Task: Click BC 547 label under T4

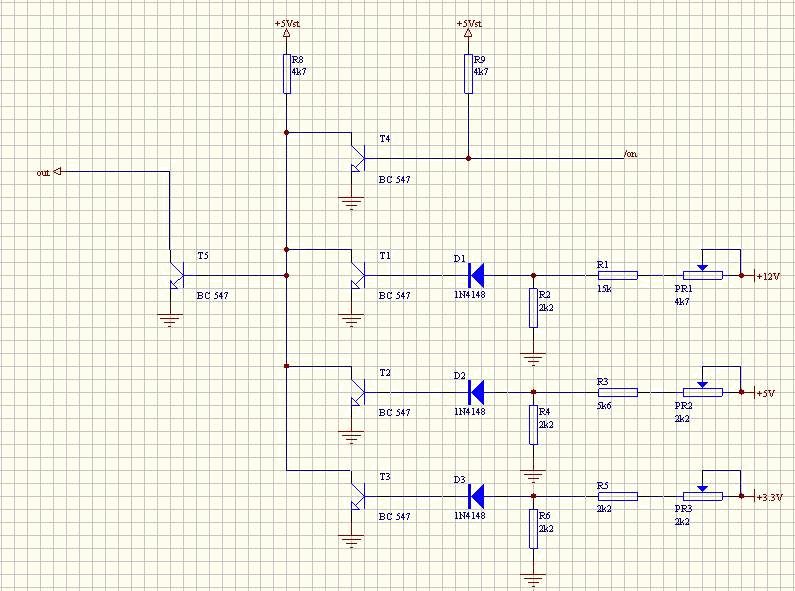Action: coord(394,179)
